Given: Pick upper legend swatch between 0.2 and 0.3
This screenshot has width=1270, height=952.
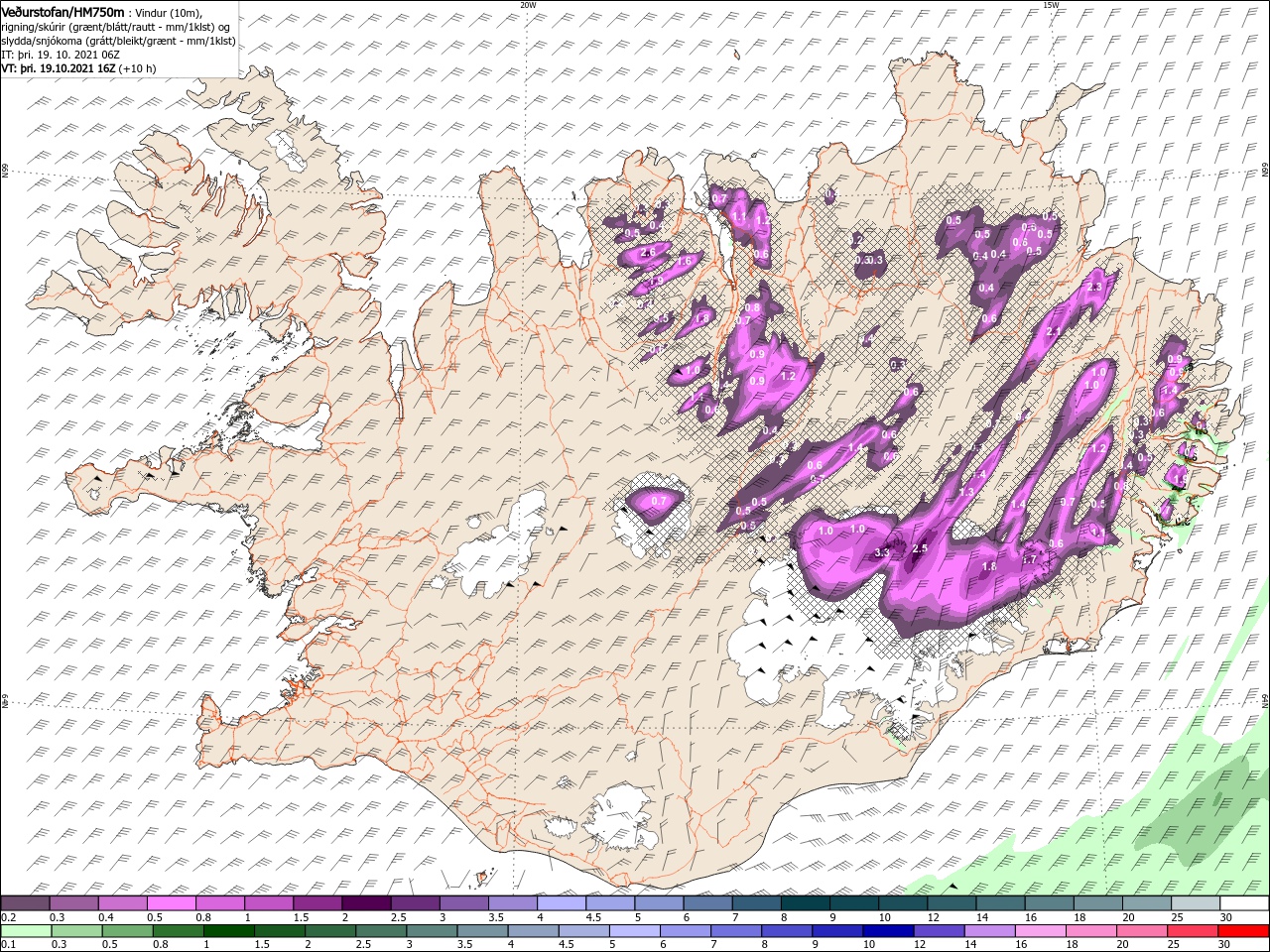Looking at the screenshot, I should point(25,903).
